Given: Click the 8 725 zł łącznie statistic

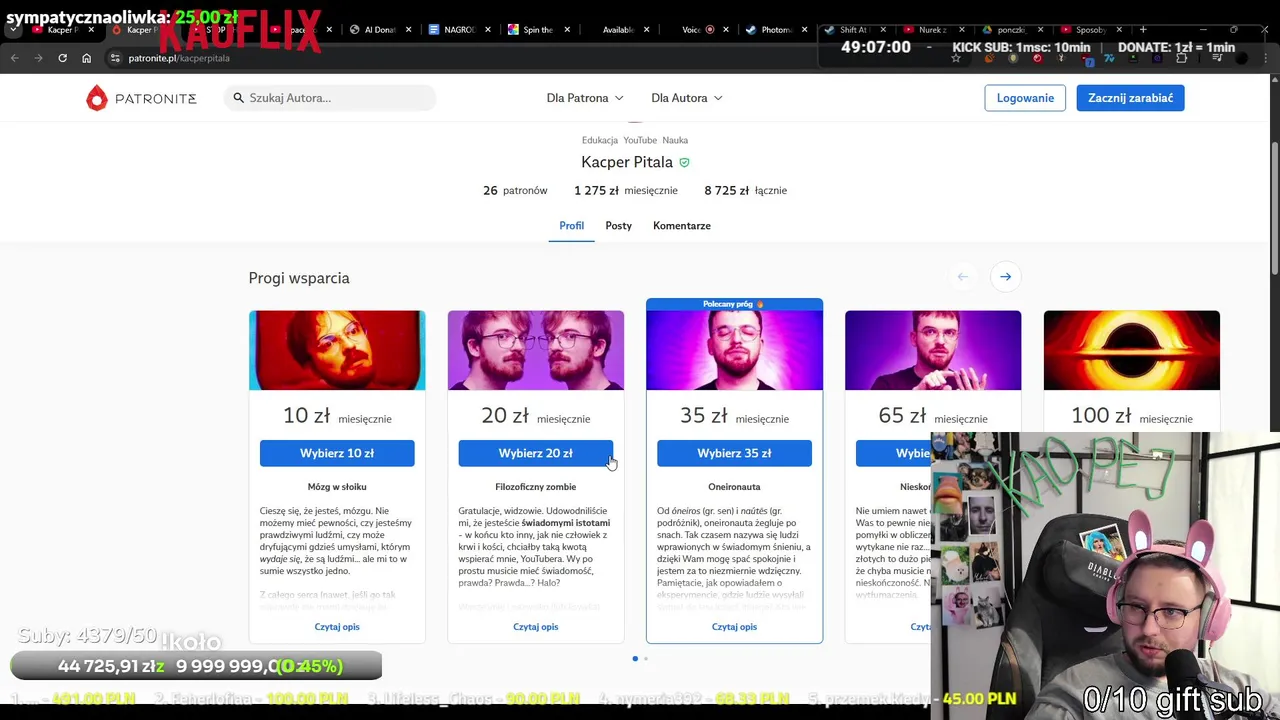Looking at the screenshot, I should [745, 190].
